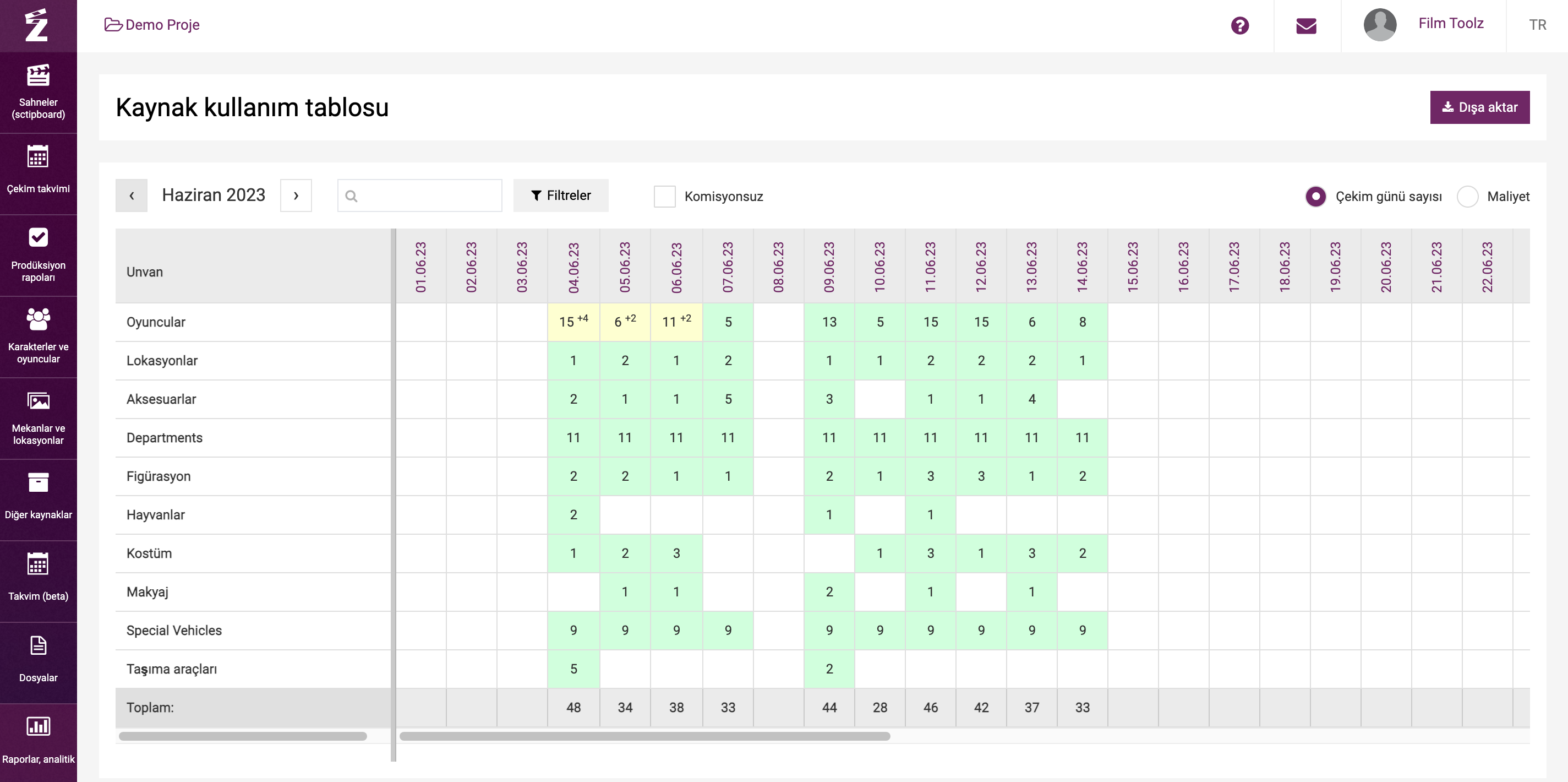
Task: Open Film Toolz user menu
Action: pos(1451,23)
